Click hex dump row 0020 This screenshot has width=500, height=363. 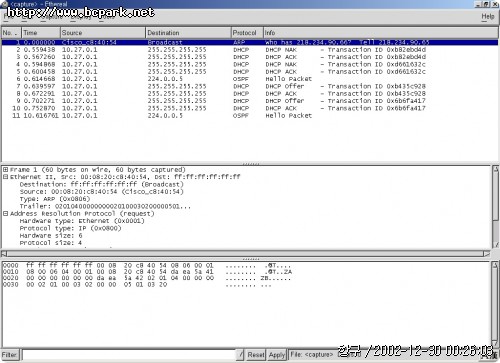click(147, 278)
